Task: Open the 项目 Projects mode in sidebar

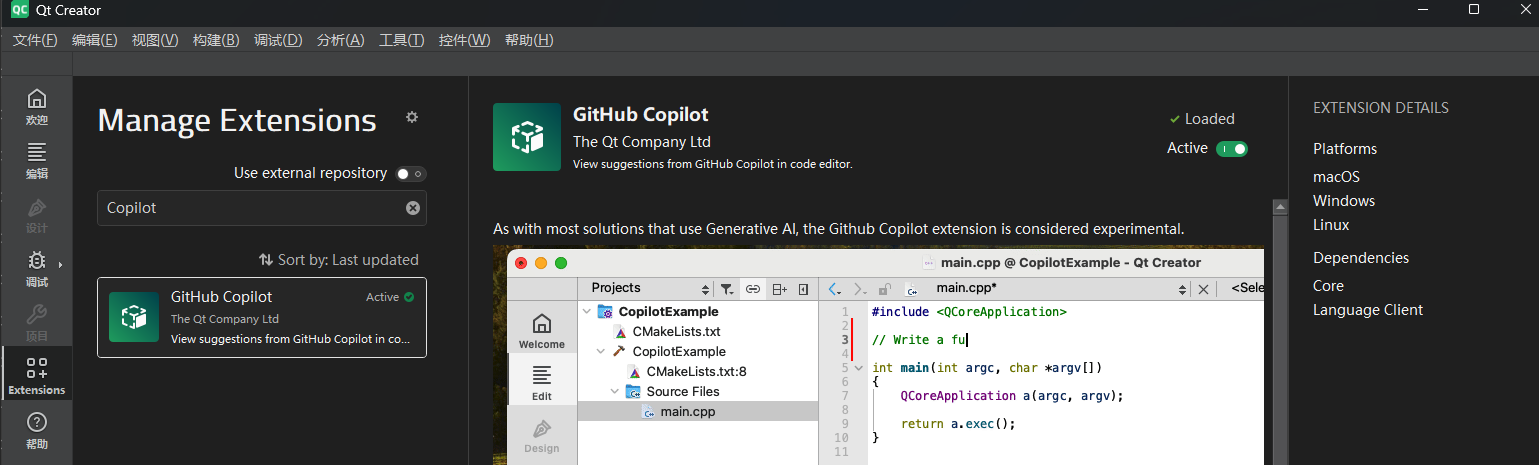Action: click(x=36, y=324)
